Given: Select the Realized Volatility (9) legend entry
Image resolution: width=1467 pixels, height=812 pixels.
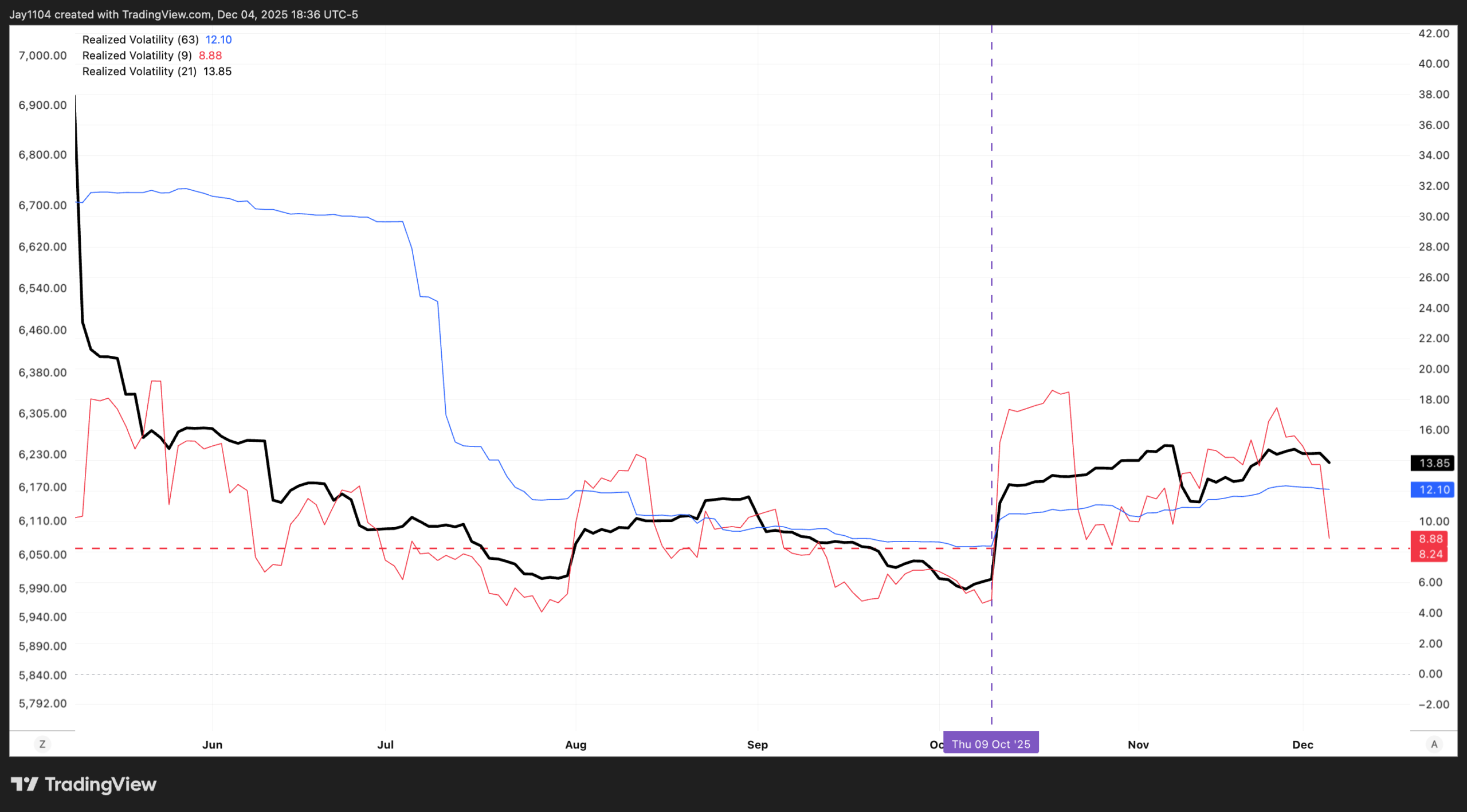Looking at the screenshot, I should point(136,56).
